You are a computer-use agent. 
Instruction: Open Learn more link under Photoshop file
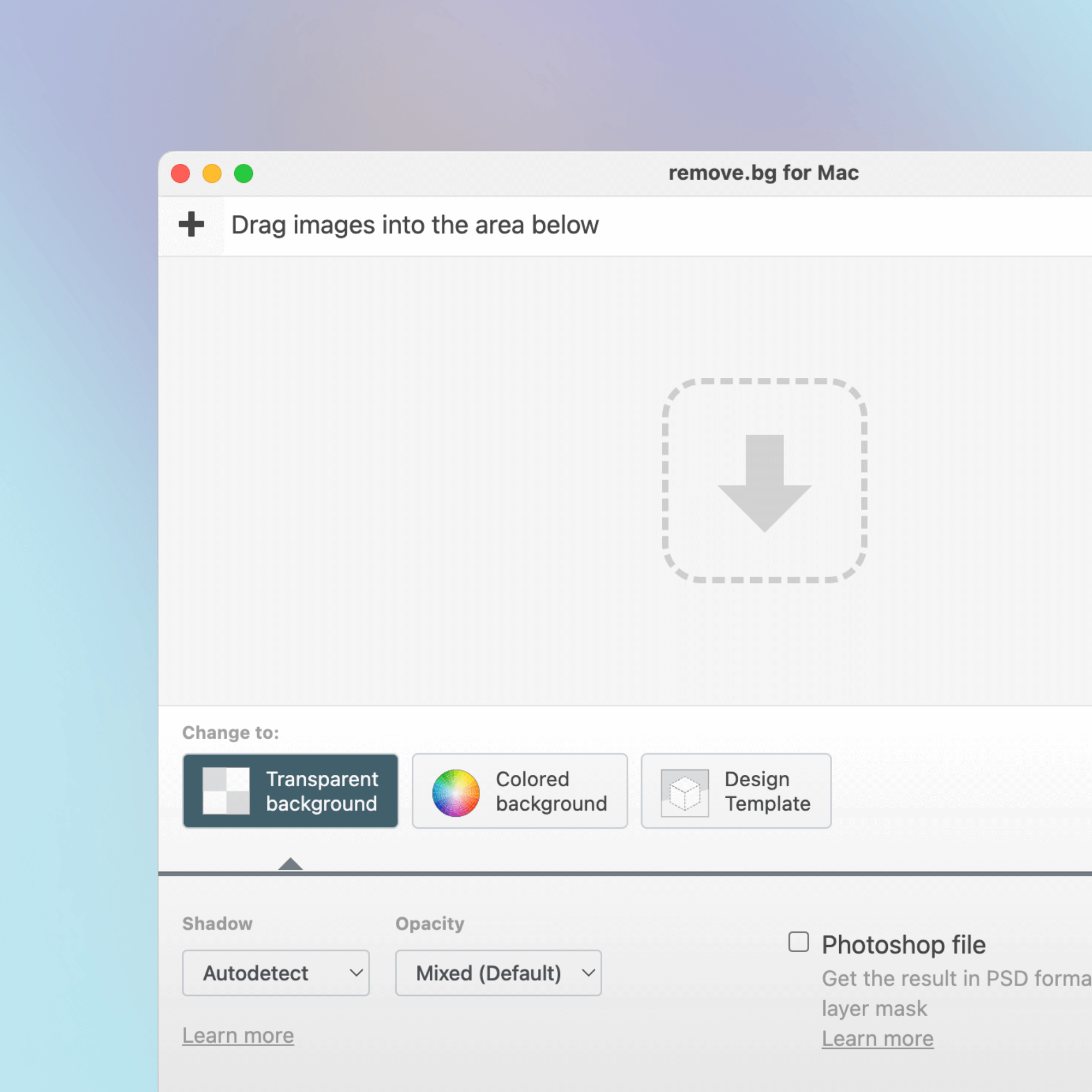click(x=877, y=1038)
